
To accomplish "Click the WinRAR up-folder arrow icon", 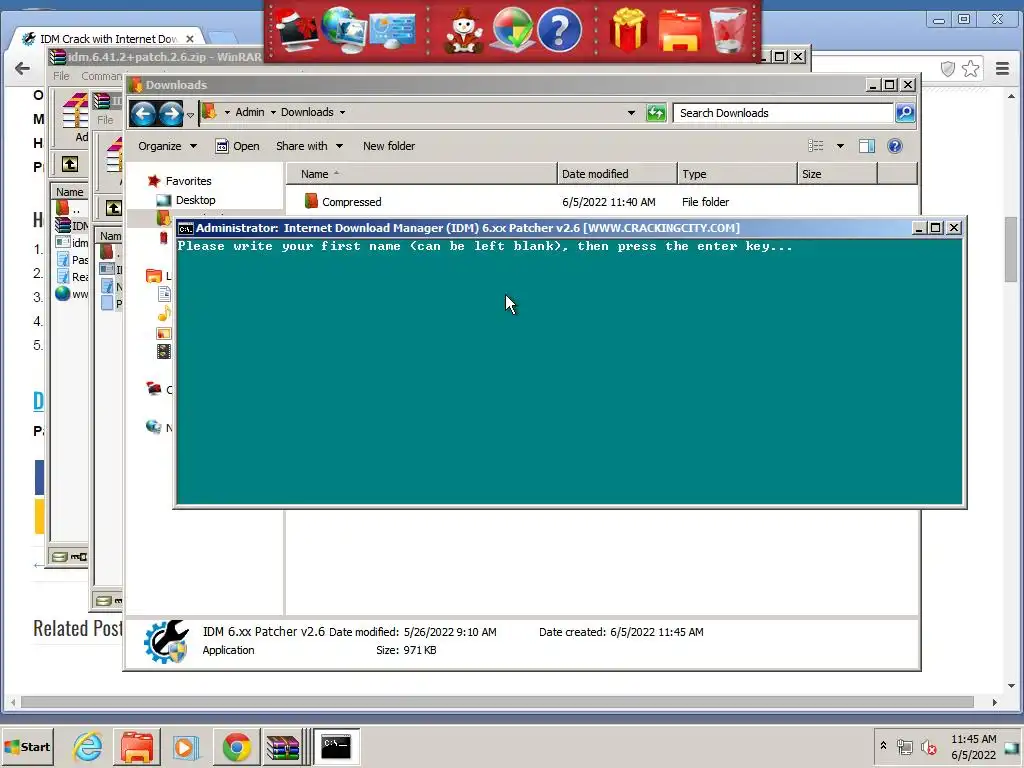I will click(70, 164).
